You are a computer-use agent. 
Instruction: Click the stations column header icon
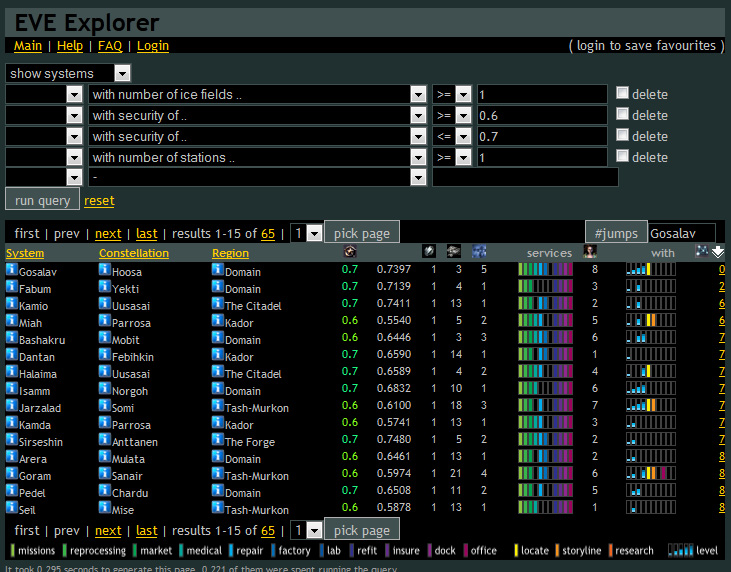tap(479, 252)
